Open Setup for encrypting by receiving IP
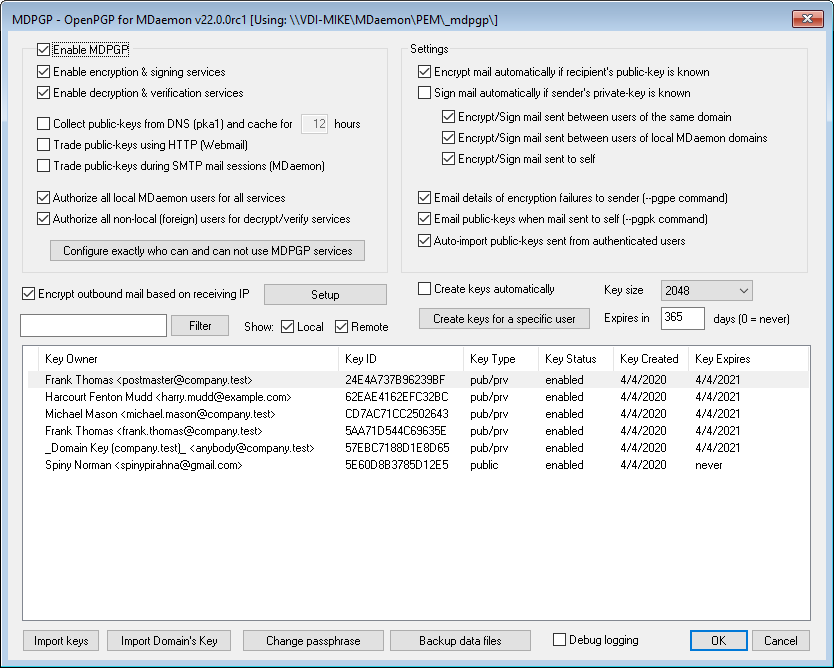Viewport: 834px width, 668px height. point(325,295)
